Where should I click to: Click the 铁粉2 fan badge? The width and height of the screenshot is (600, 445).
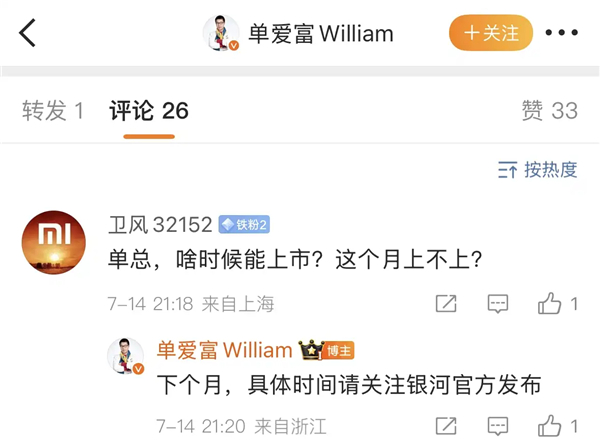tap(244, 225)
